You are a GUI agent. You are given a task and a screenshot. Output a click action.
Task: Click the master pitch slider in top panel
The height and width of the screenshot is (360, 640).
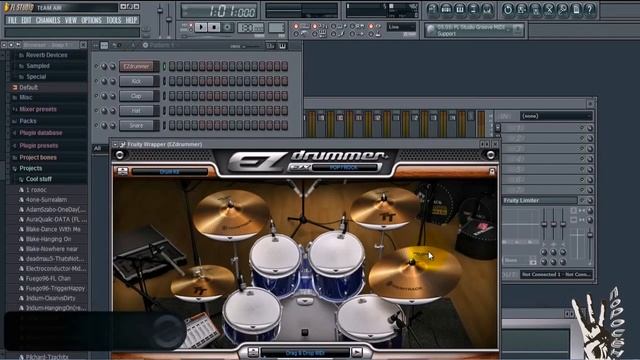169,20
